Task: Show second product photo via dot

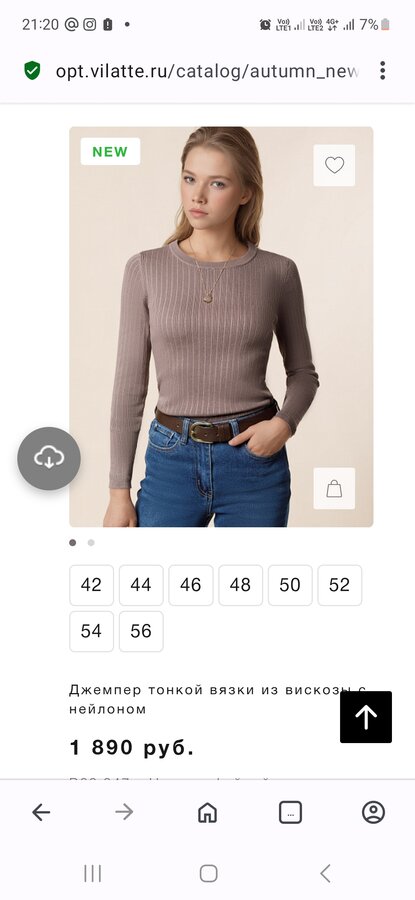Action: pos(91,542)
